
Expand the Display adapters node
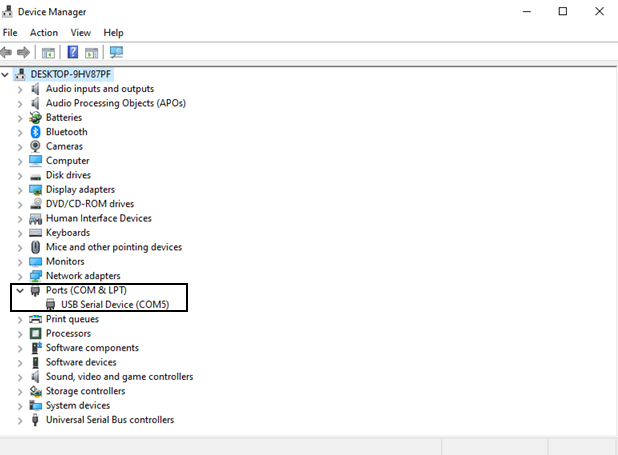click(20, 190)
